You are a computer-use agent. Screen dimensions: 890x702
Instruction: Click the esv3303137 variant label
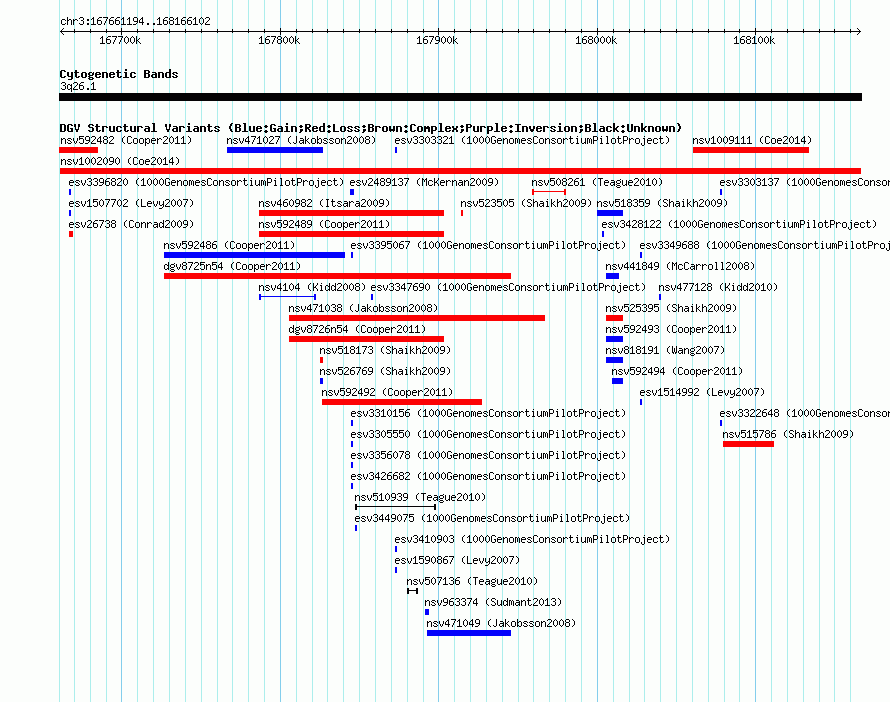804,182
